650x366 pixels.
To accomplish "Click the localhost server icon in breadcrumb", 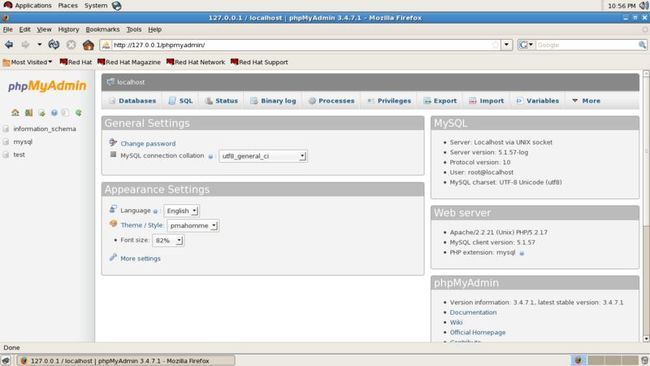I will 110,82.
